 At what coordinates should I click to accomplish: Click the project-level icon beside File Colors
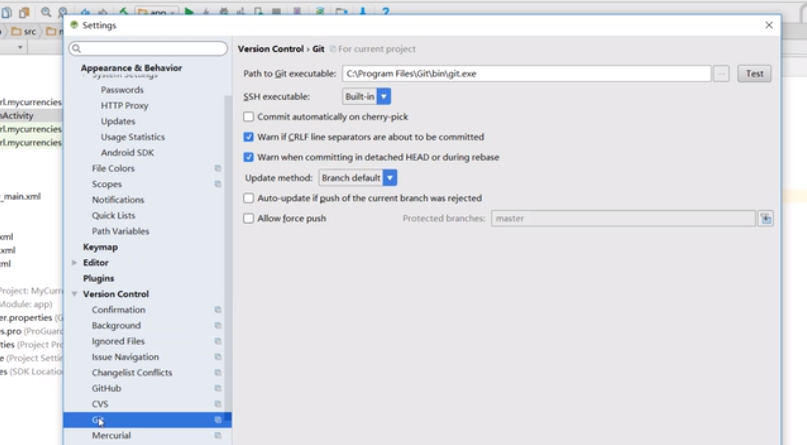point(218,168)
